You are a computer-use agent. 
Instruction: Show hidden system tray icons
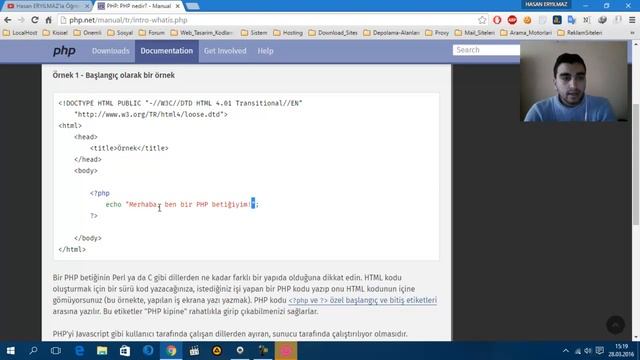[566, 351]
